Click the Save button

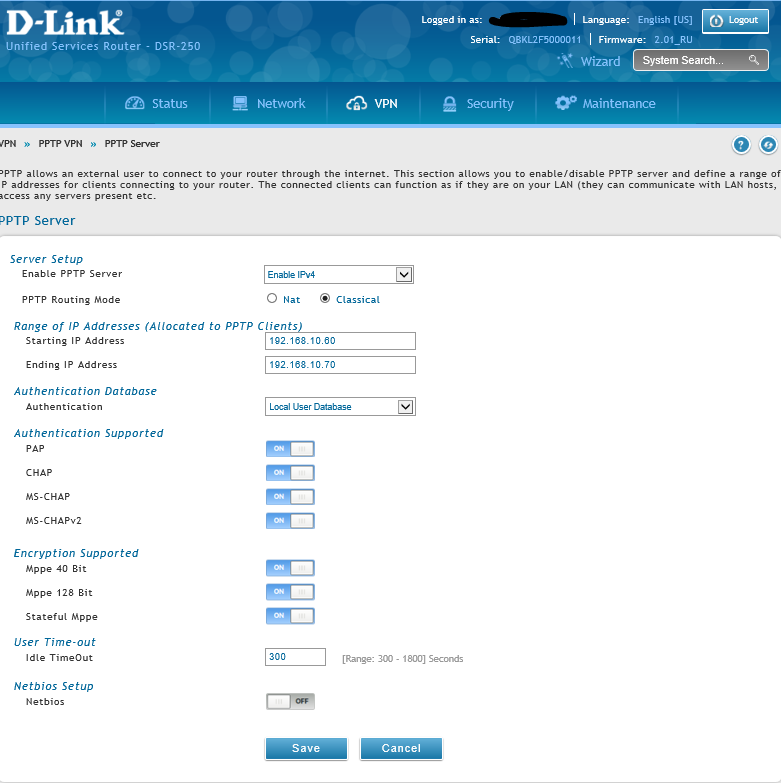[306, 748]
